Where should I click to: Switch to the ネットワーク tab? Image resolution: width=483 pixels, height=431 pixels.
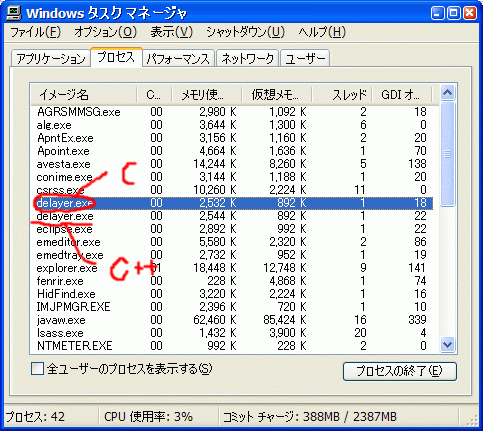click(x=247, y=59)
